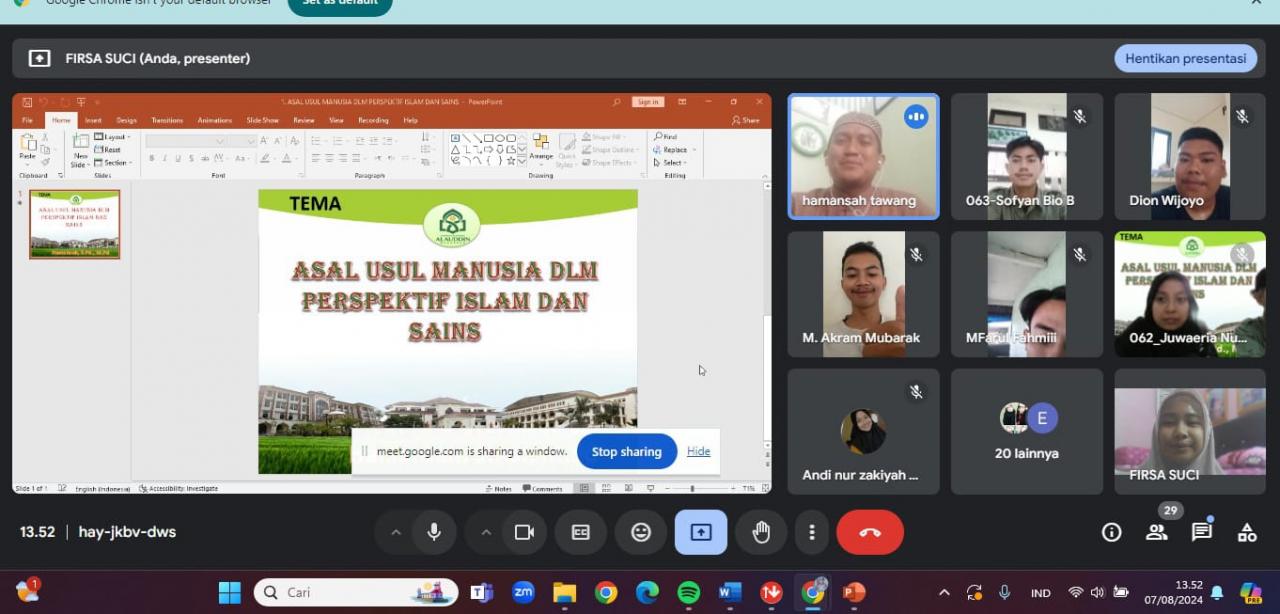Leave the call with red hangup button

[869, 532]
